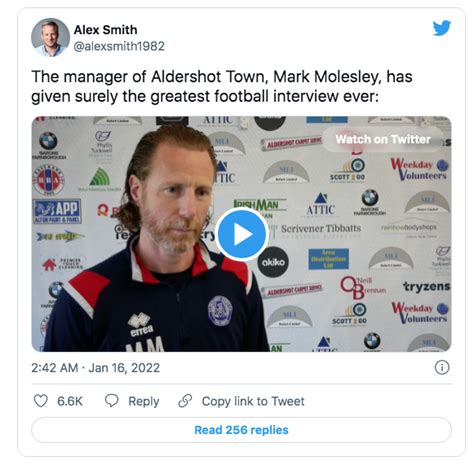The width and height of the screenshot is (474, 465).
Task: Open Alex Smith's profile picture
Action: click(x=50, y=37)
